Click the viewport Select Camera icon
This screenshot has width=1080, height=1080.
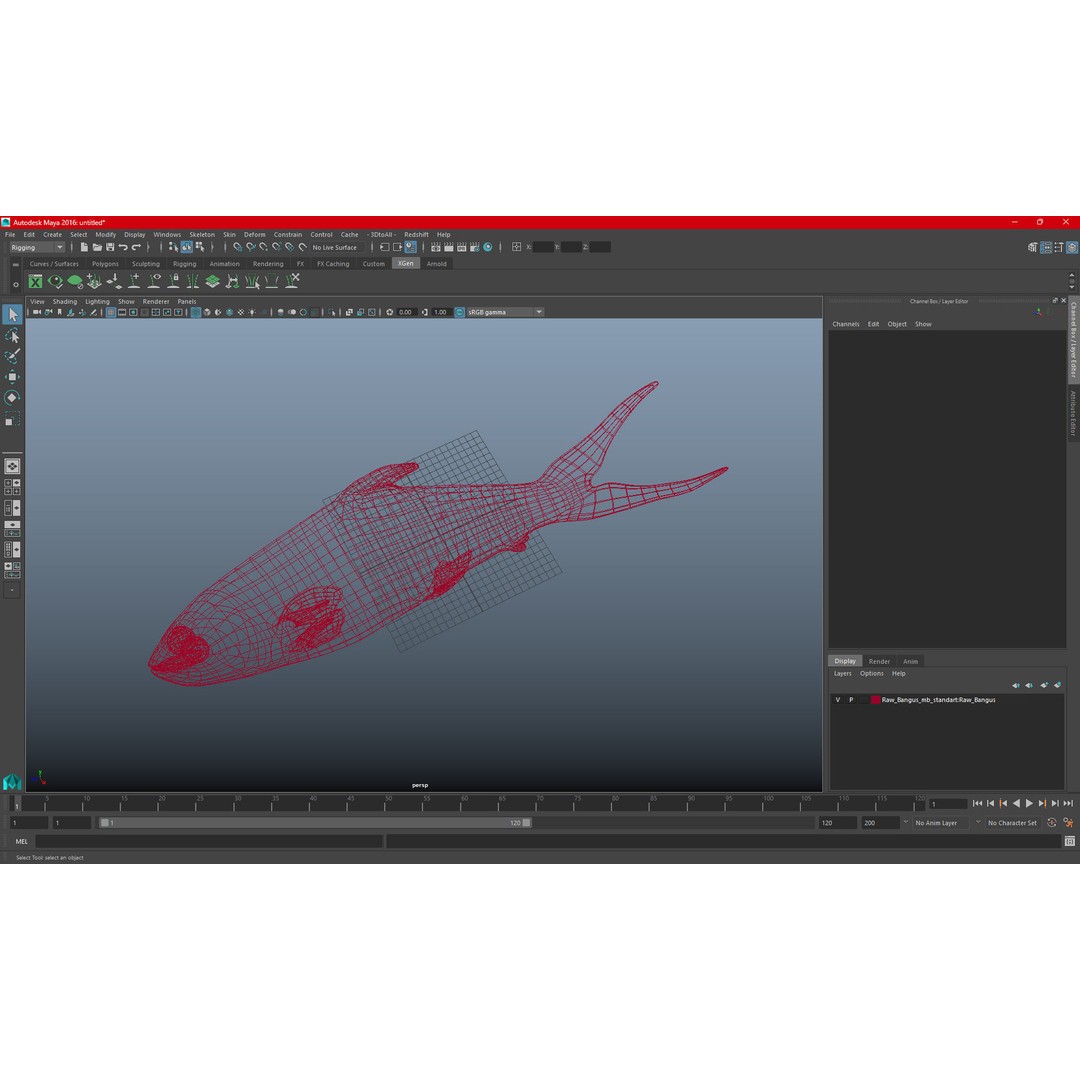point(37,313)
